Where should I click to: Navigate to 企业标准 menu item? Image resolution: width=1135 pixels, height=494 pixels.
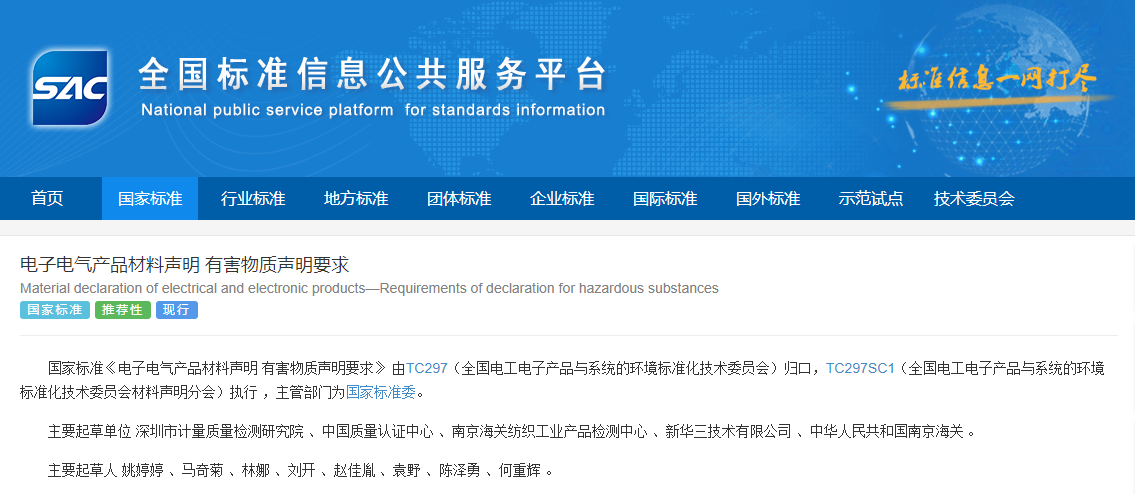point(562,198)
